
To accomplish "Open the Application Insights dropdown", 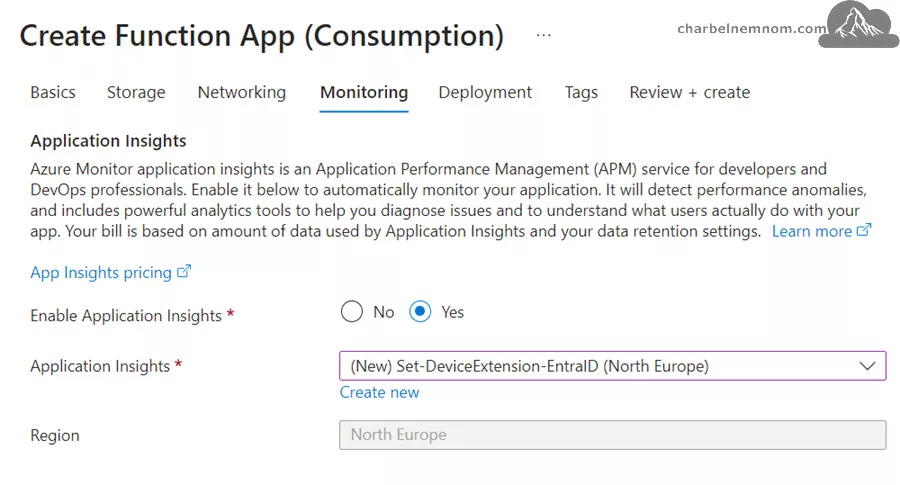I will (x=612, y=366).
